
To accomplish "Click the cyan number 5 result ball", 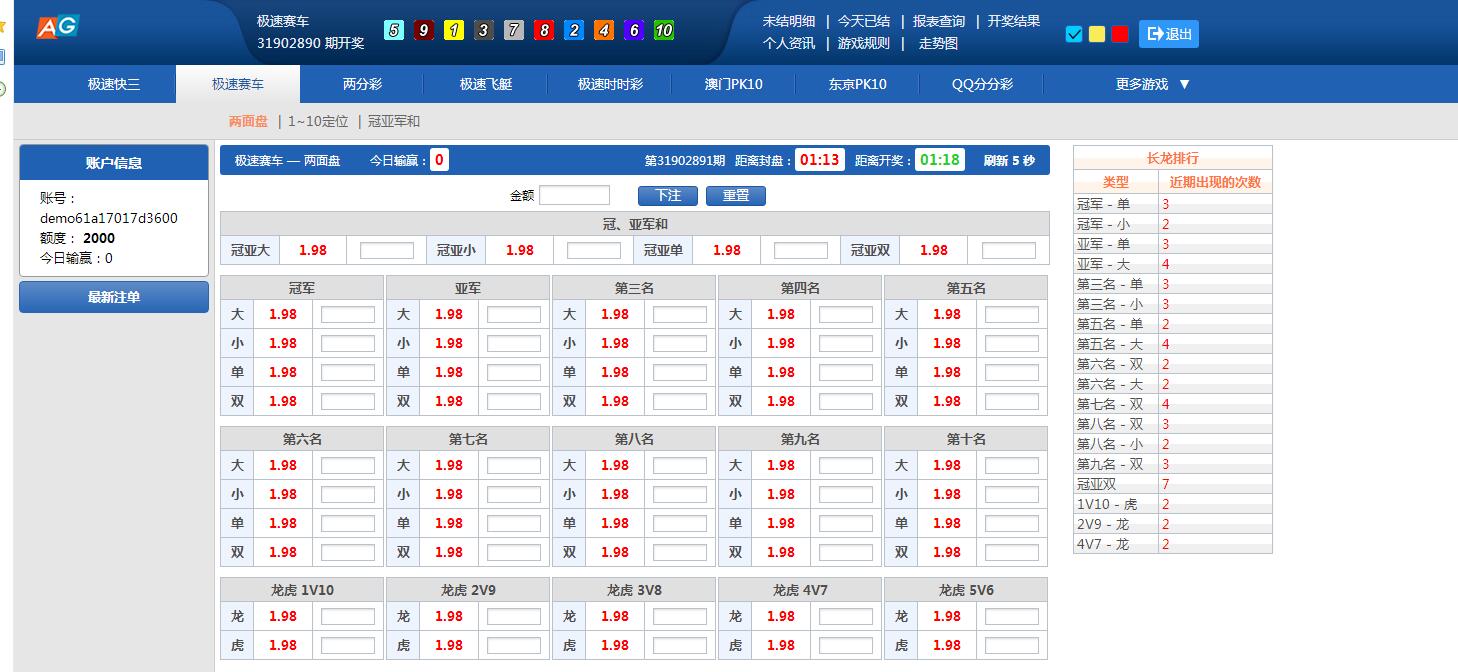I will (394, 30).
